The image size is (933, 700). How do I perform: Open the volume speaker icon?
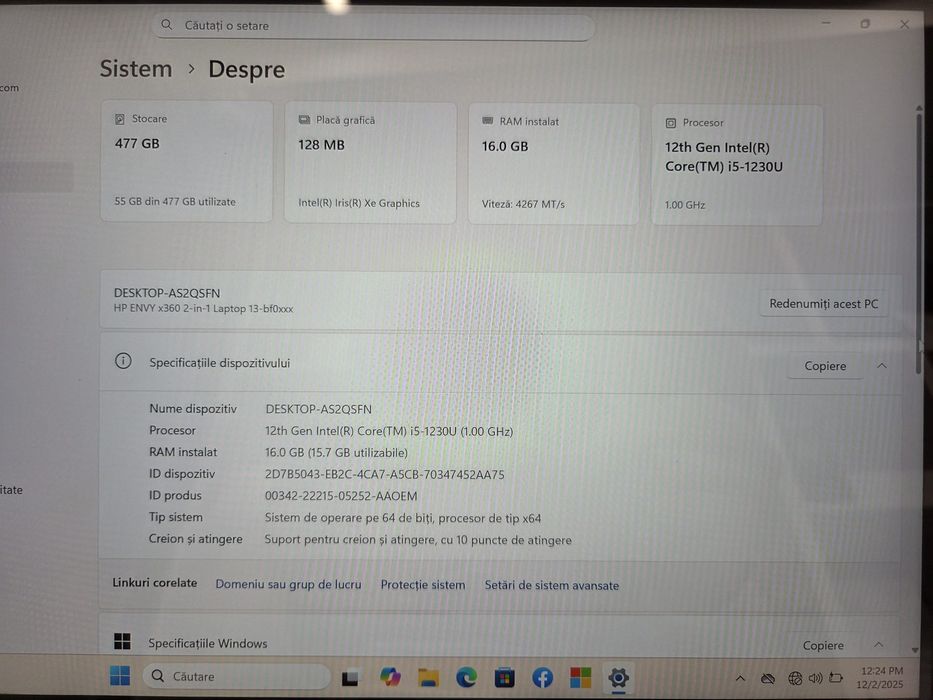pyautogui.click(x=815, y=678)
